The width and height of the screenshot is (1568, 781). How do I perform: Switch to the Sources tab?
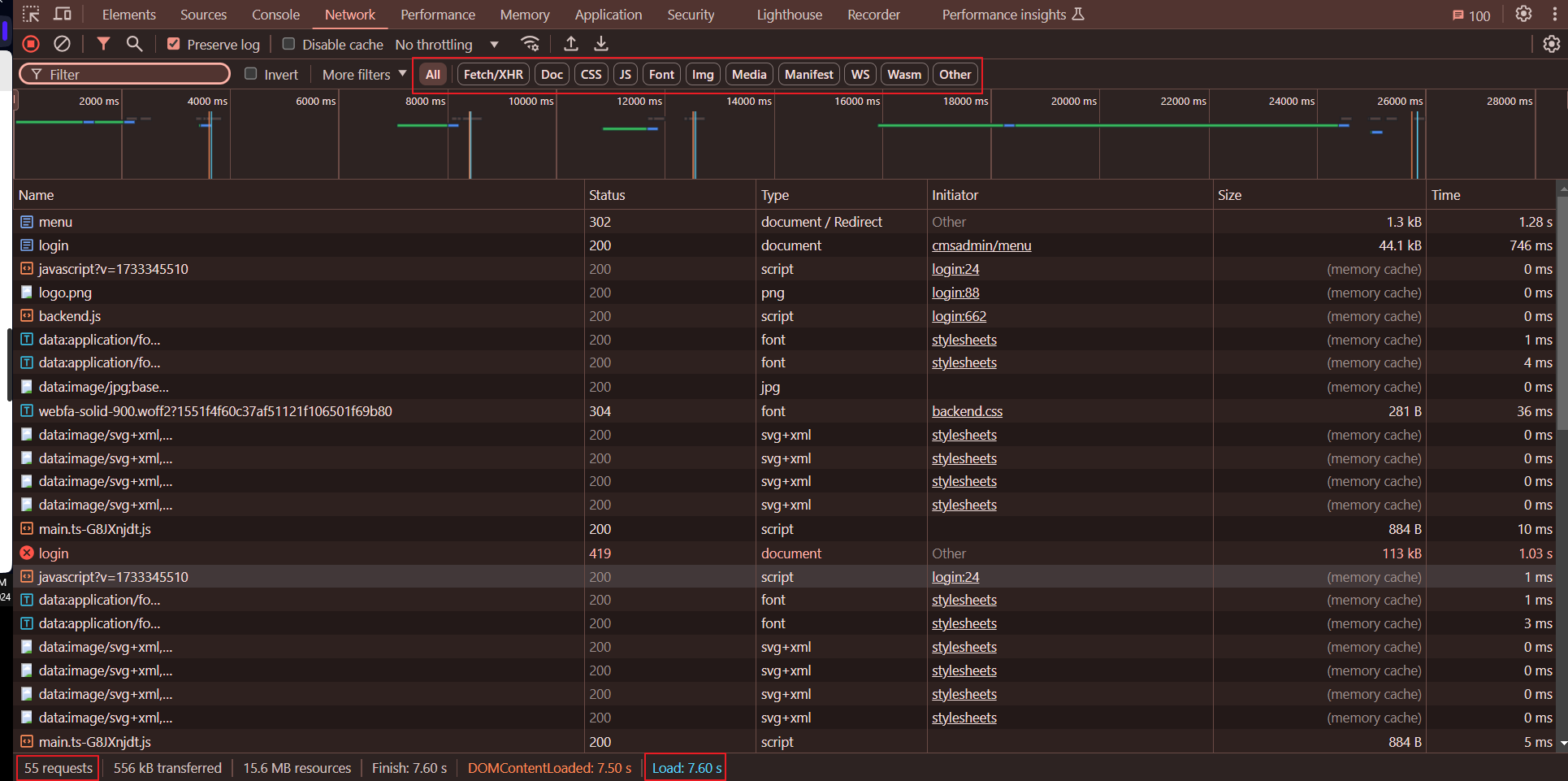(x=203, y=15)
